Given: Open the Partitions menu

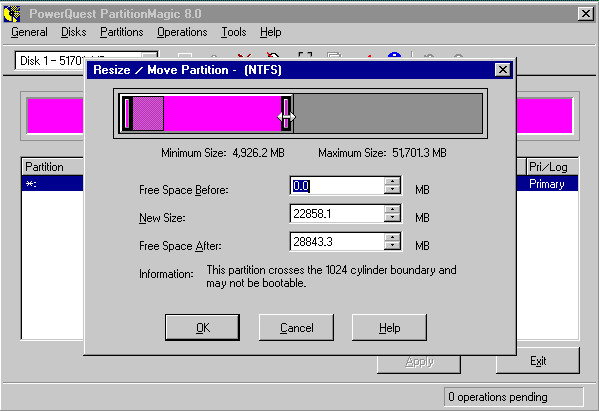Looking at the screenshot, I should 121,32.
